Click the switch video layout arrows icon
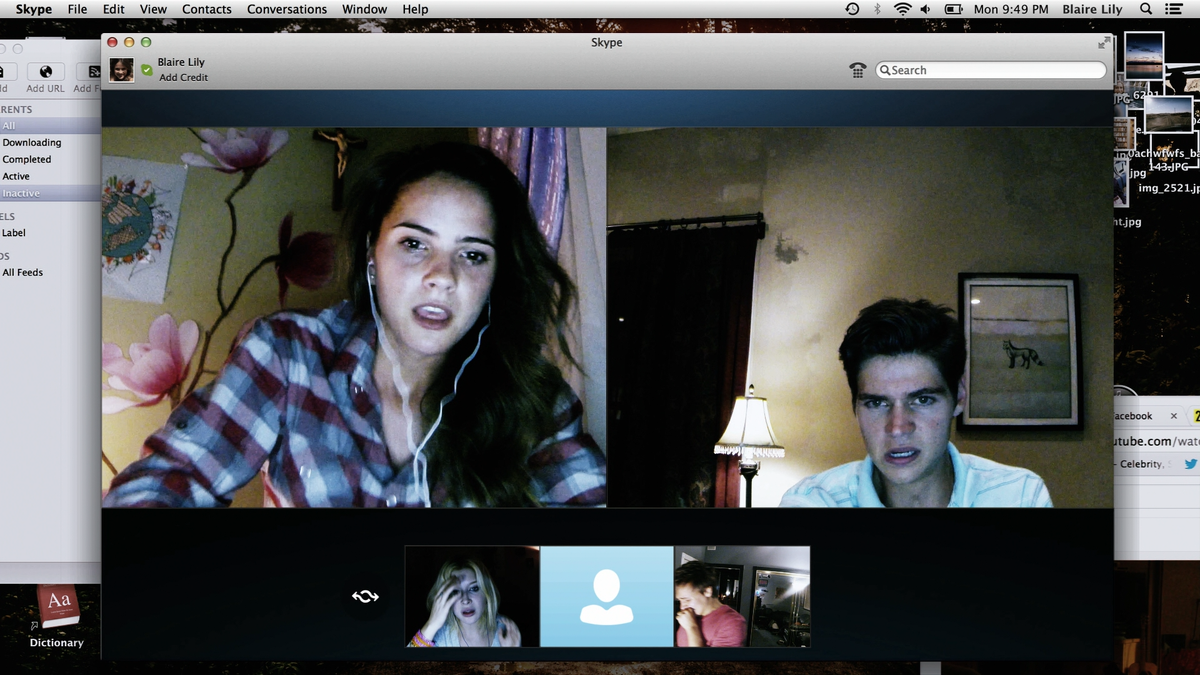 365,597
